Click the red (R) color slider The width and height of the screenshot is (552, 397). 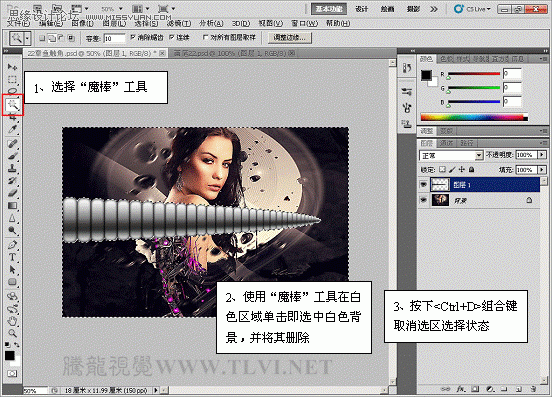click(473, 74)
